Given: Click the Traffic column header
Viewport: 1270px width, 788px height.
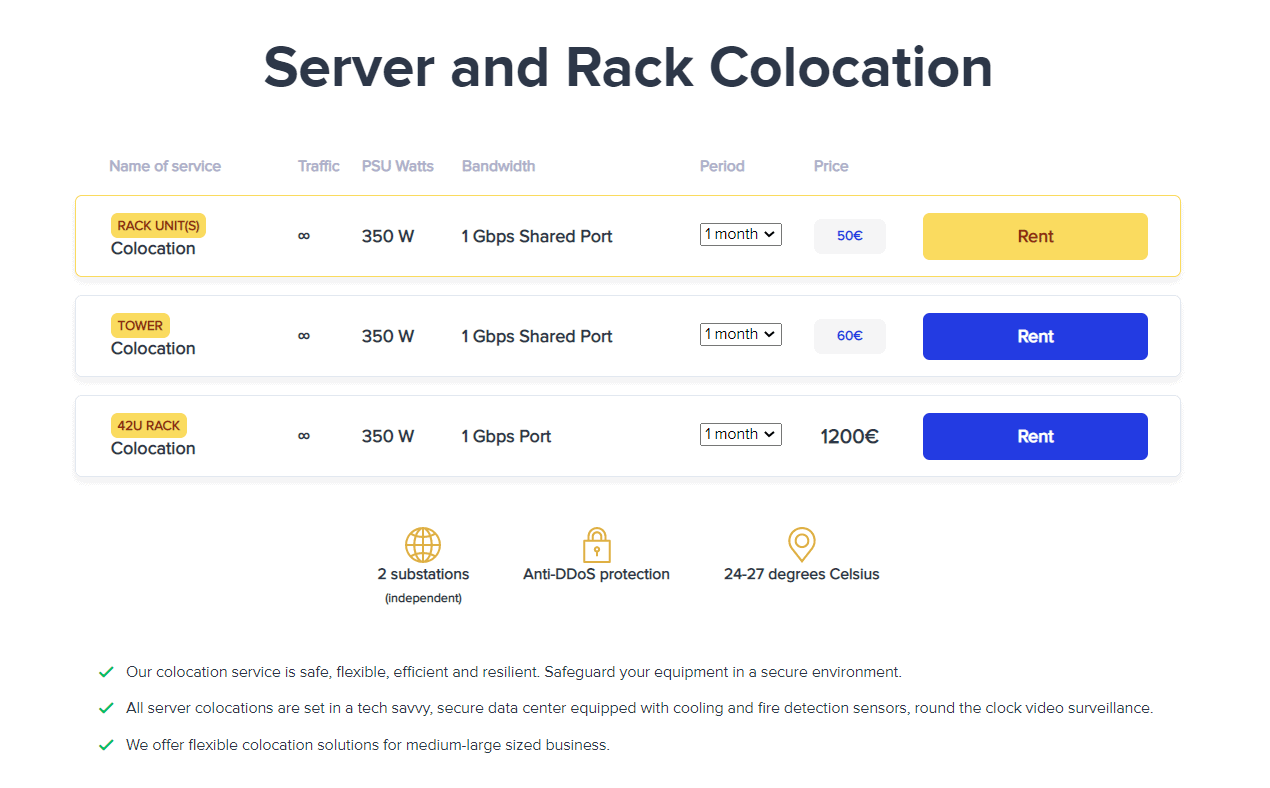Looking at the screenshot, I should point(319,166).
